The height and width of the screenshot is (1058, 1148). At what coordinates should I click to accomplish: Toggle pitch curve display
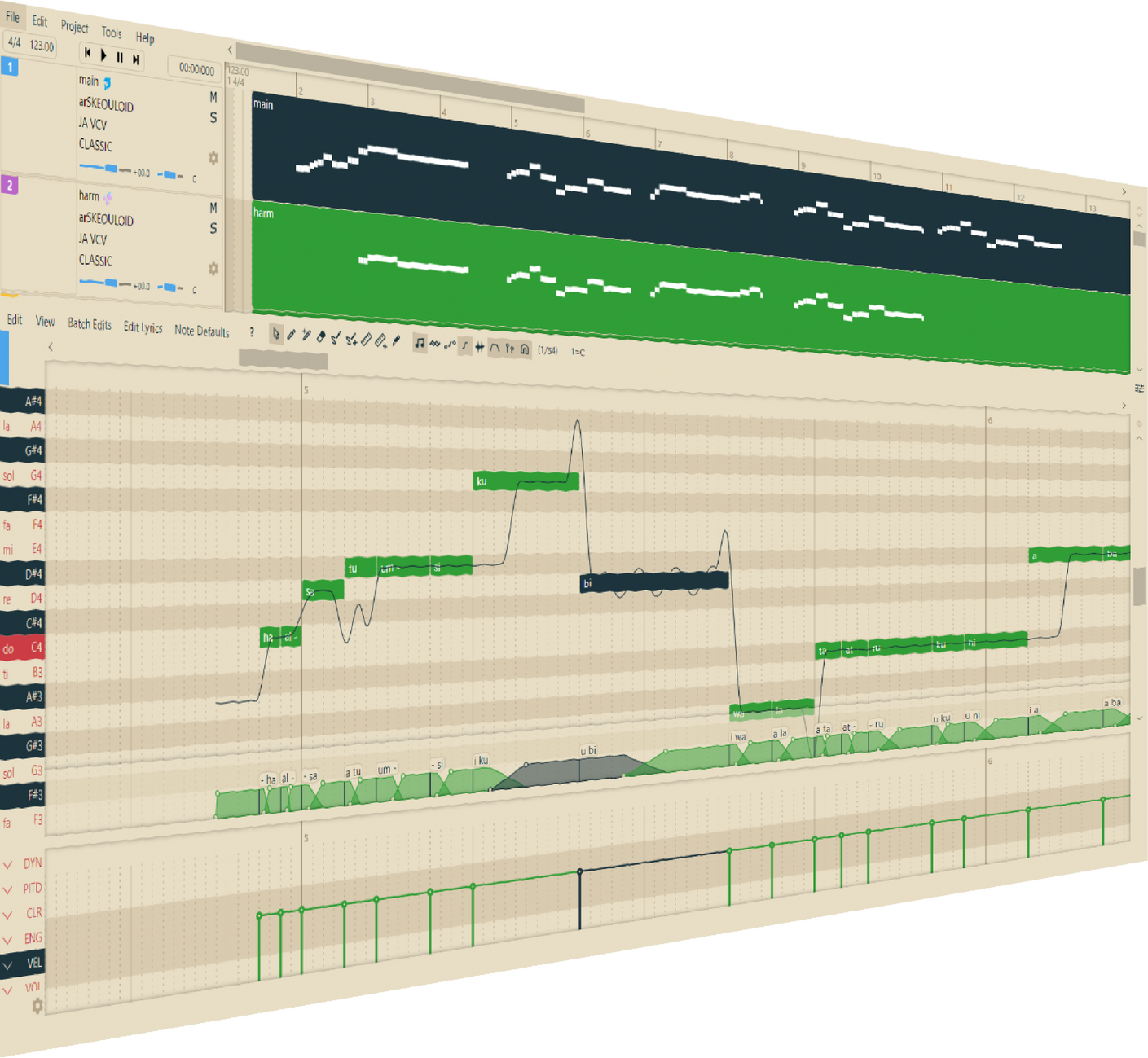tap(449, 345)
